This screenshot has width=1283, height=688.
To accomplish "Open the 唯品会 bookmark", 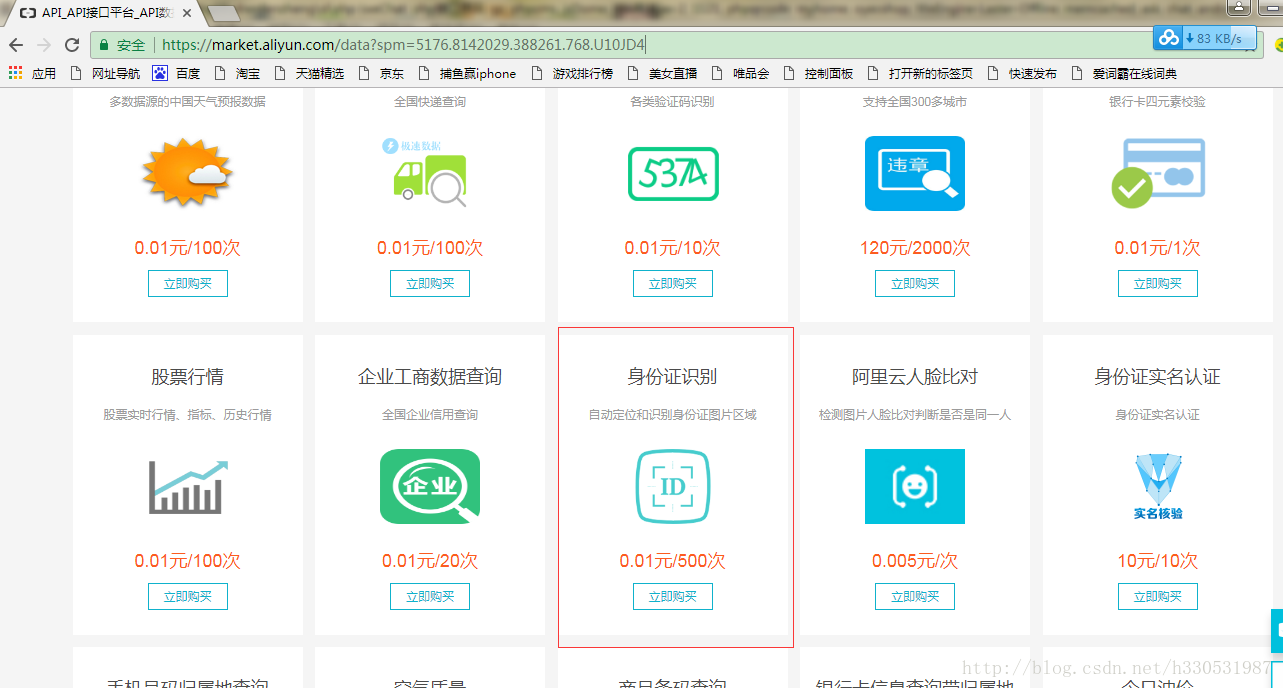I will [x=742, y=73].
